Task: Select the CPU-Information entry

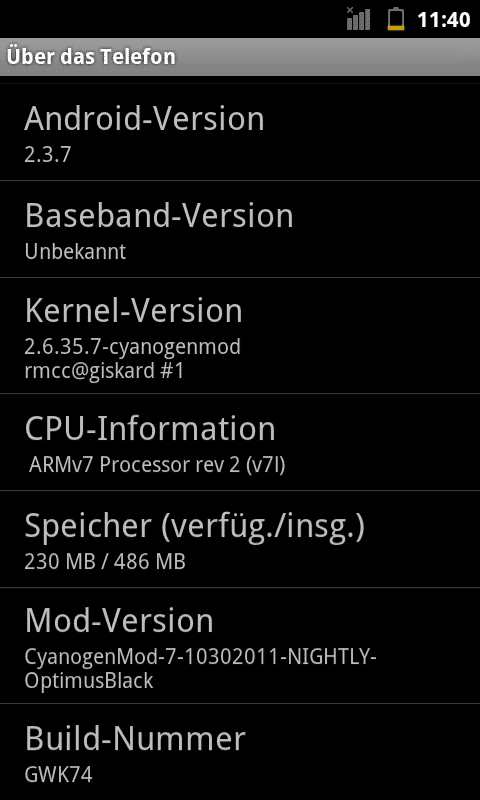Action: (x=240, y=442)
